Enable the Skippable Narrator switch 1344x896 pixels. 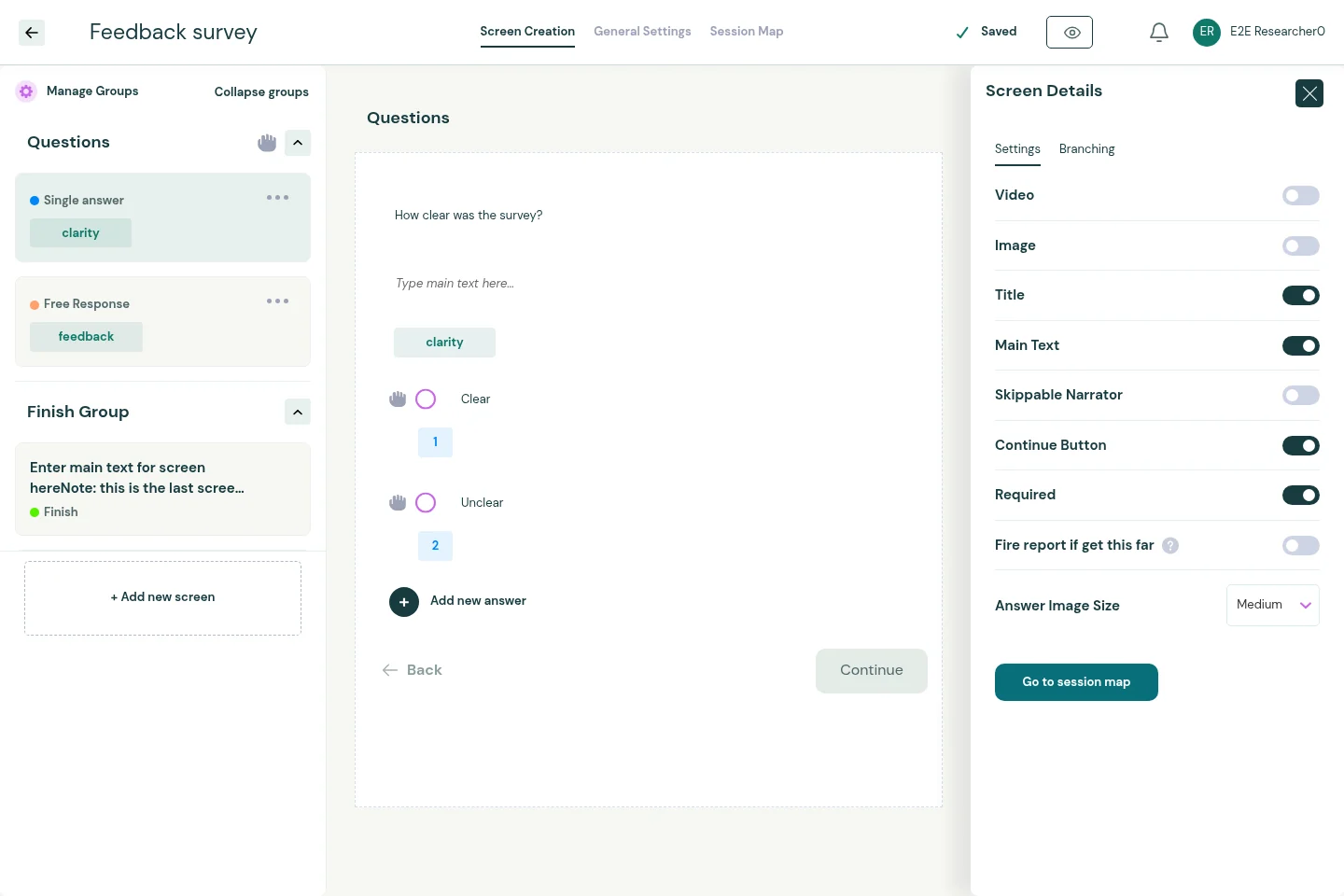point(1301,396)
